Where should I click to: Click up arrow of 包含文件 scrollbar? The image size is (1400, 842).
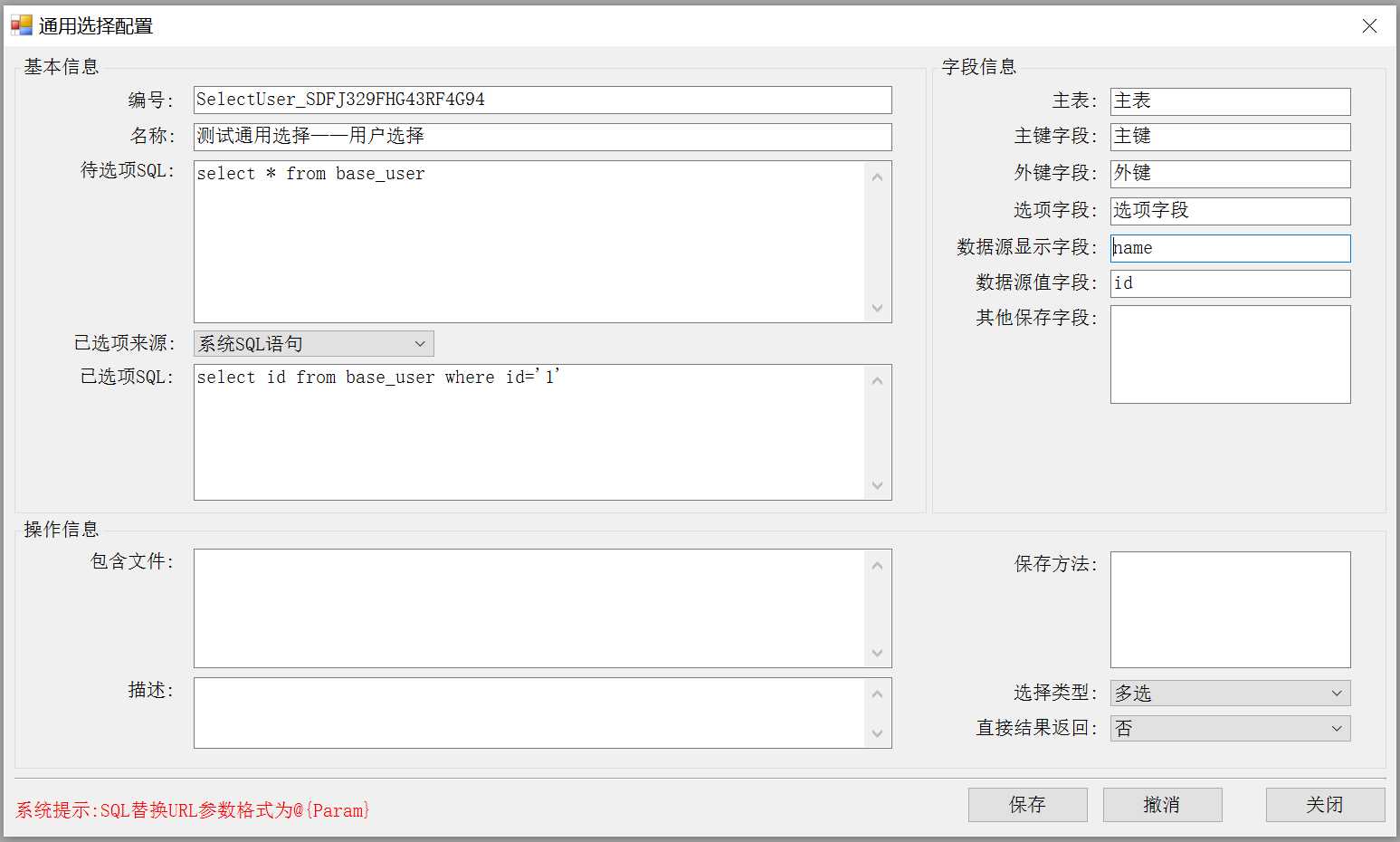coord(877,566)
